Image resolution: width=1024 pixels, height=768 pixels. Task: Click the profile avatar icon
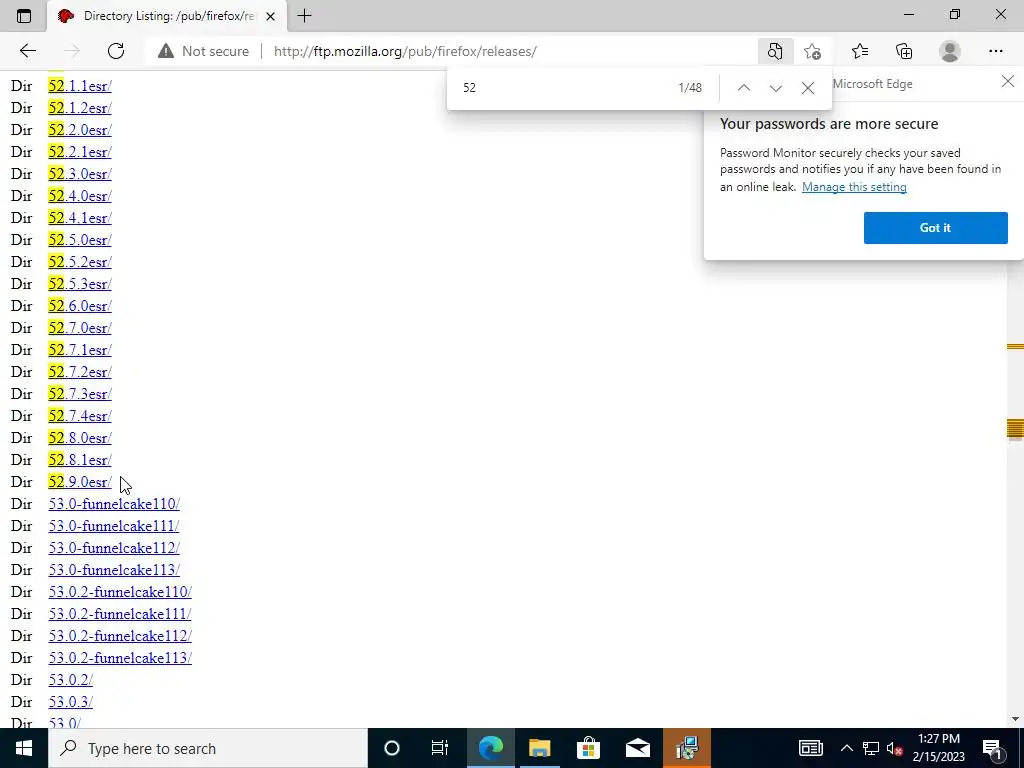pos(950,51)
